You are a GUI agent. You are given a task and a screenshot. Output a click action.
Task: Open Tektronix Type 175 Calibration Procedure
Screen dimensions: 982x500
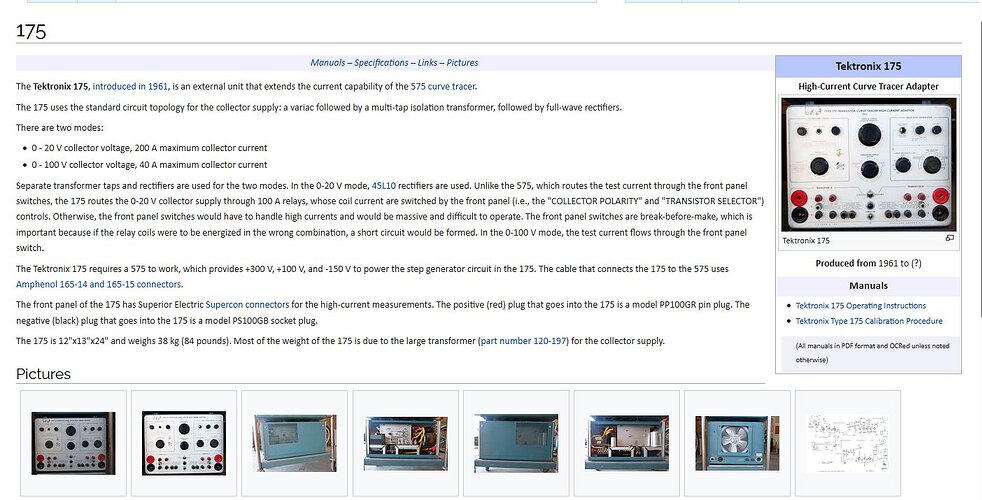[869, 321]
